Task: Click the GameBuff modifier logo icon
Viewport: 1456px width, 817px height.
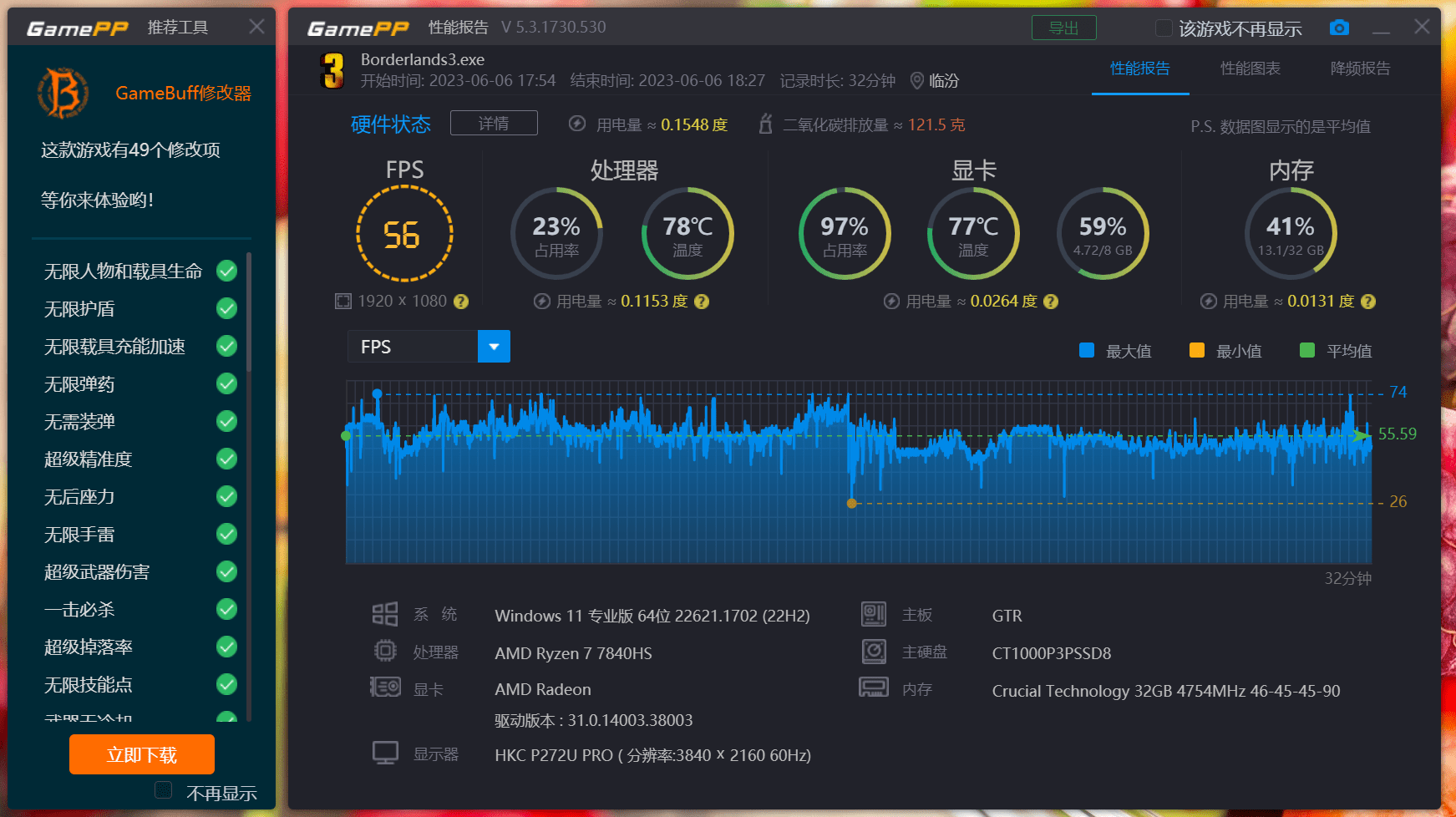Action: click(x=63, y=93)
